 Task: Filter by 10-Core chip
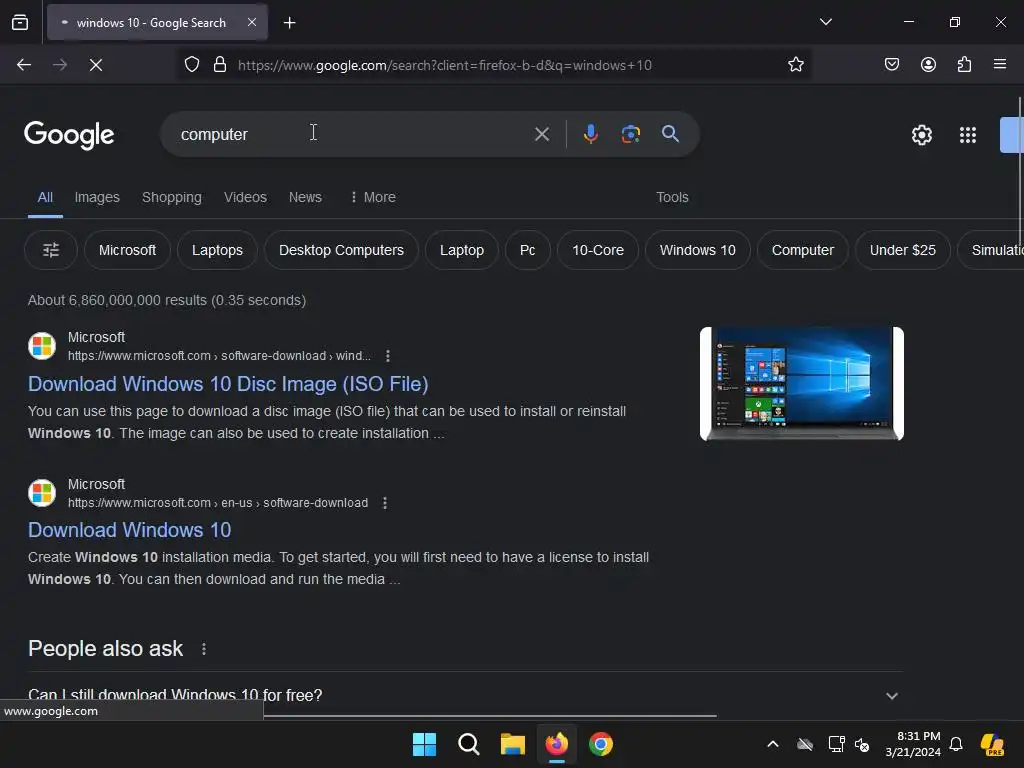tap(598, 250)
